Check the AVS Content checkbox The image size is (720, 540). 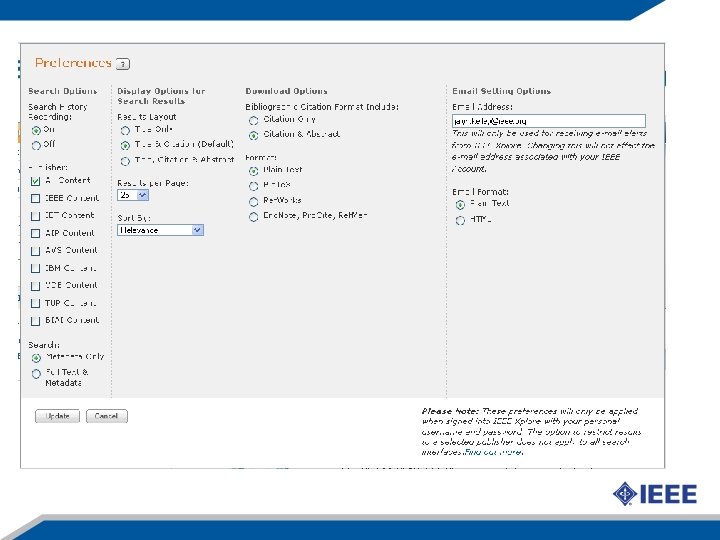35,251
